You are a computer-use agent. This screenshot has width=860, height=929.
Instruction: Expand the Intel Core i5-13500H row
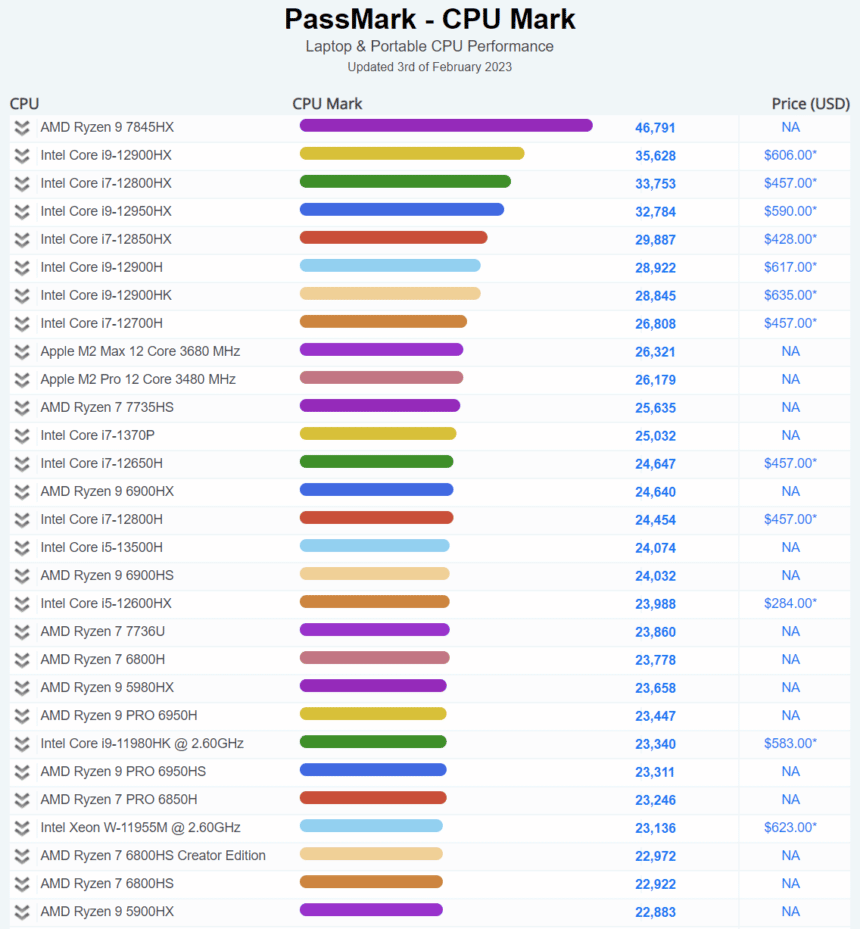pyautogui.click(x=21, y=547)
